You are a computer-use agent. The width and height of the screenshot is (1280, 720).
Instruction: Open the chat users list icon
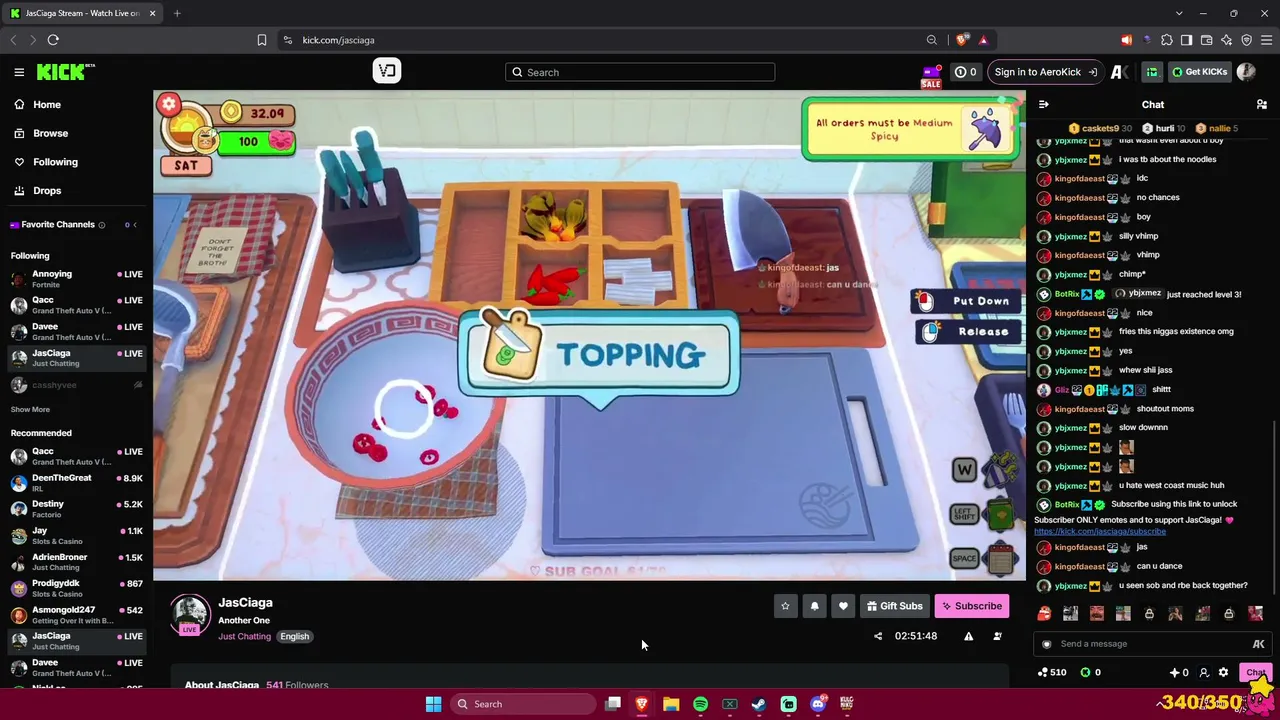click(x=1262, y=104)
